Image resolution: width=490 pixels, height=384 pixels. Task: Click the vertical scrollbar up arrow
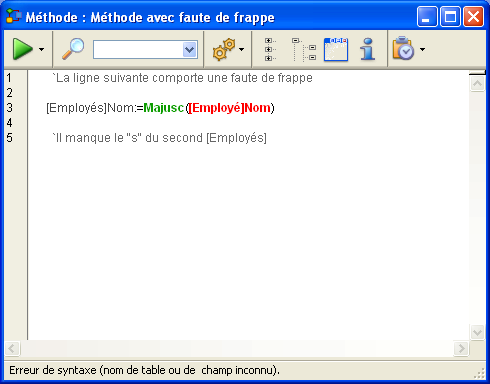pos(477,84)
